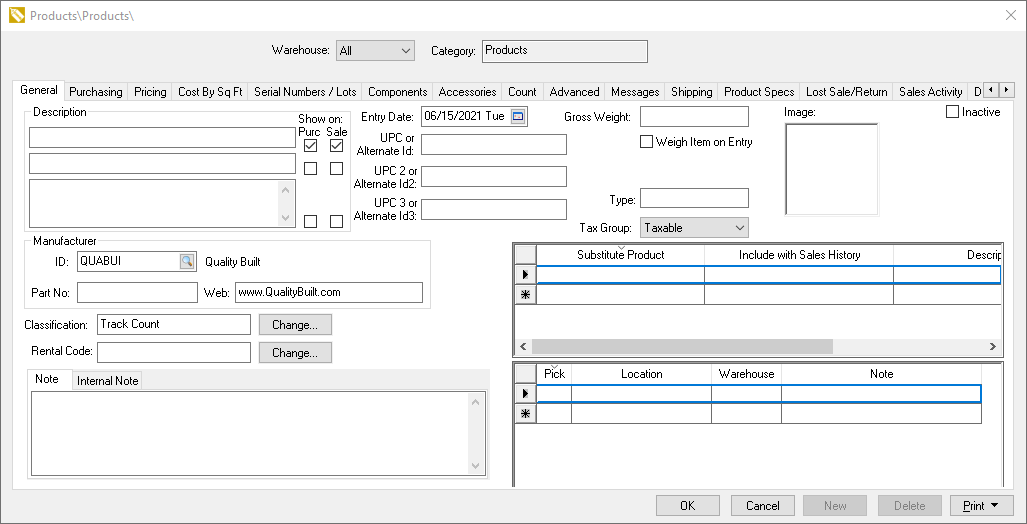This screenshot has height=524, width=1027.
Task: Check Weigh Item on Entry
Action: 646,142
